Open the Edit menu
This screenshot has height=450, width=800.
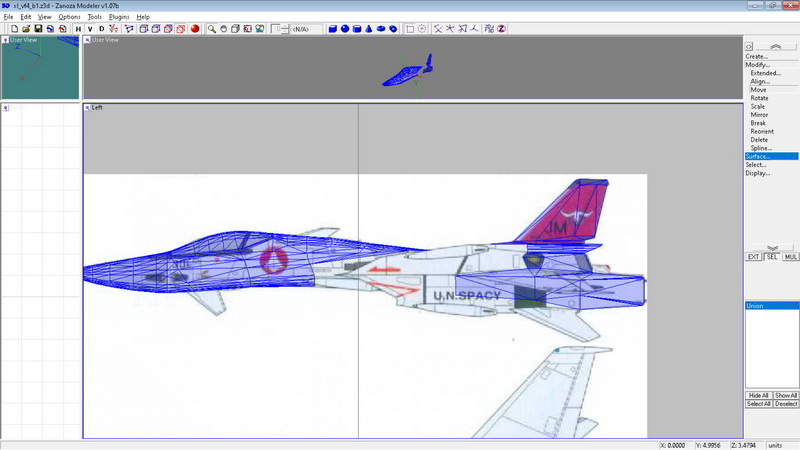point(26,17)
